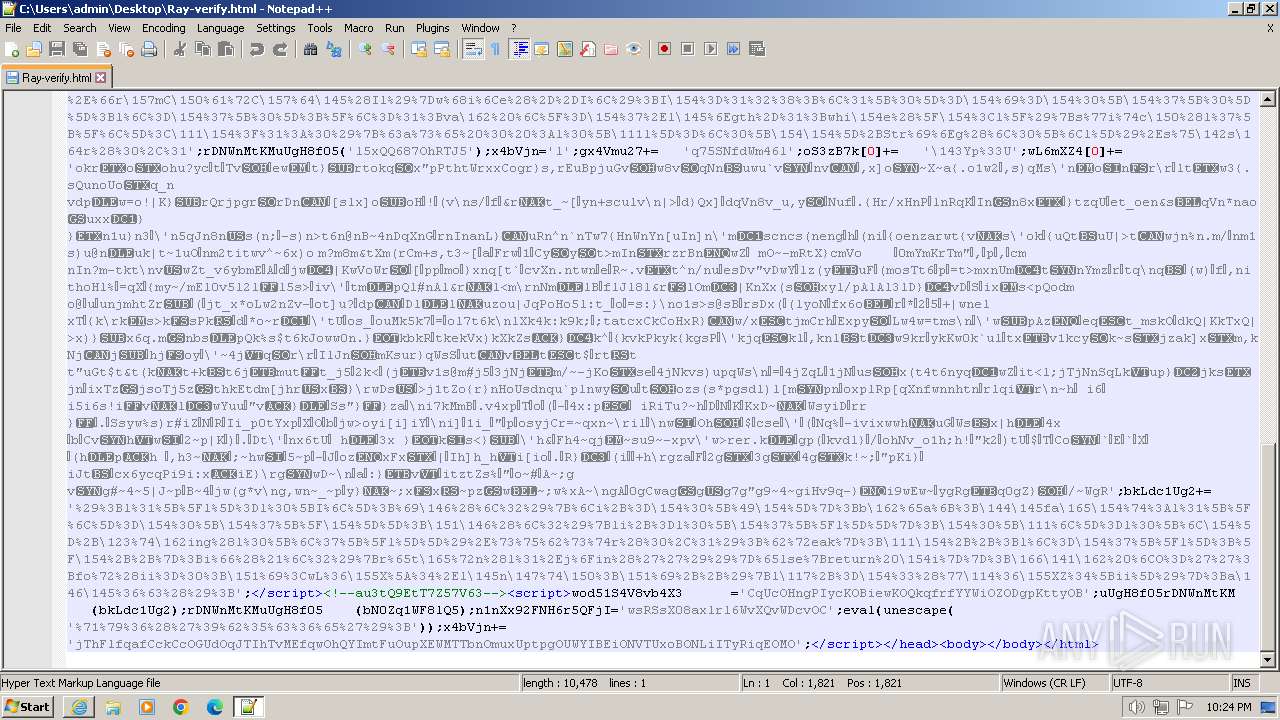Open the Run menu

(x=395, y=28)
